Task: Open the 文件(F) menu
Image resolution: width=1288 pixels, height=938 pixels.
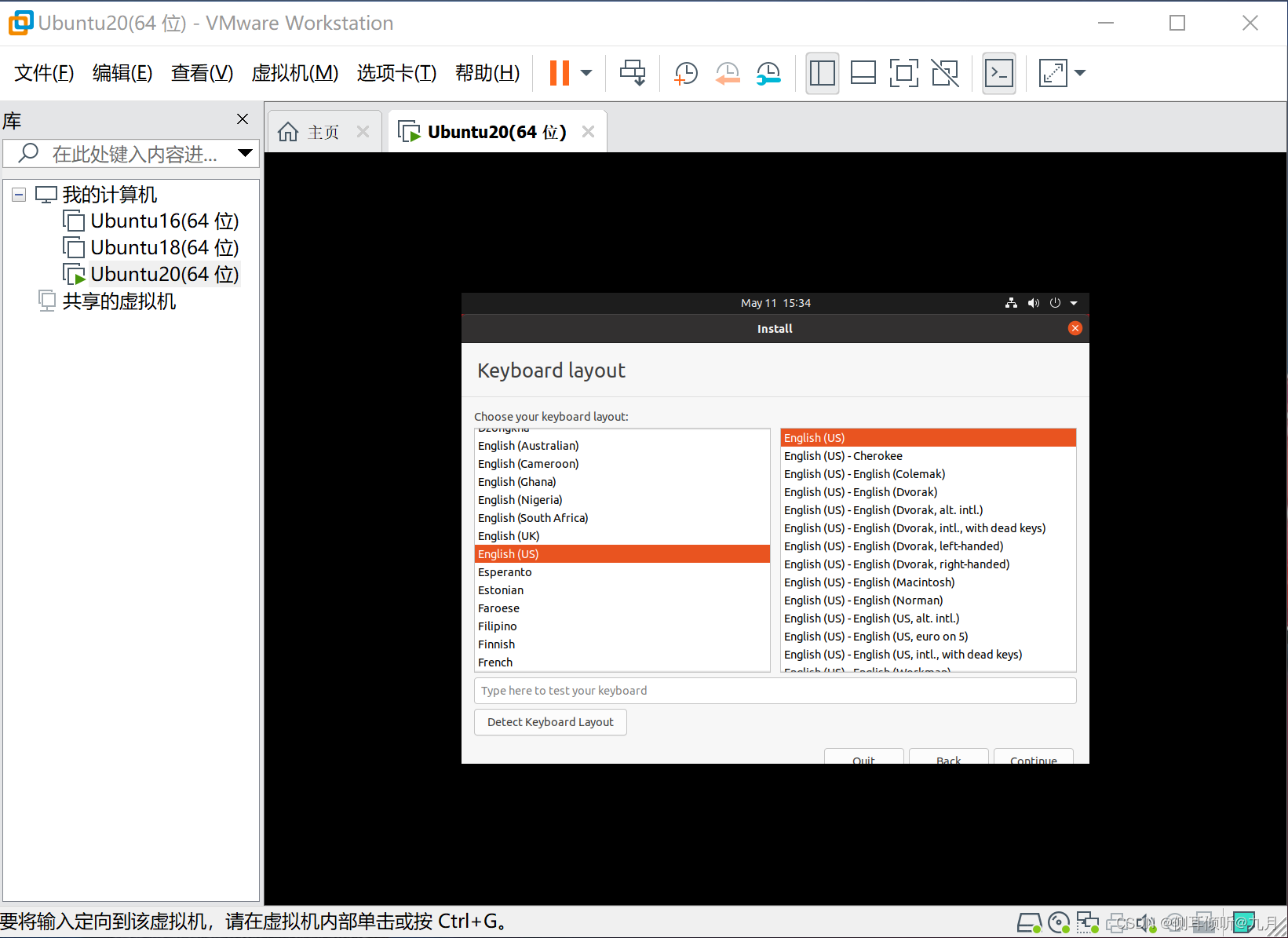Action: pyautogui.click(x=44, y=73)
